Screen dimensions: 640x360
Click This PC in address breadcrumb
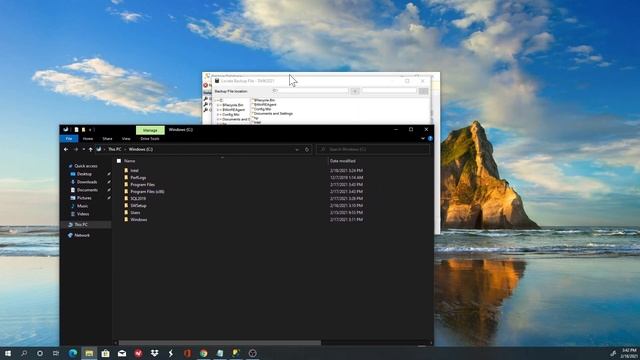coord(115,149)
